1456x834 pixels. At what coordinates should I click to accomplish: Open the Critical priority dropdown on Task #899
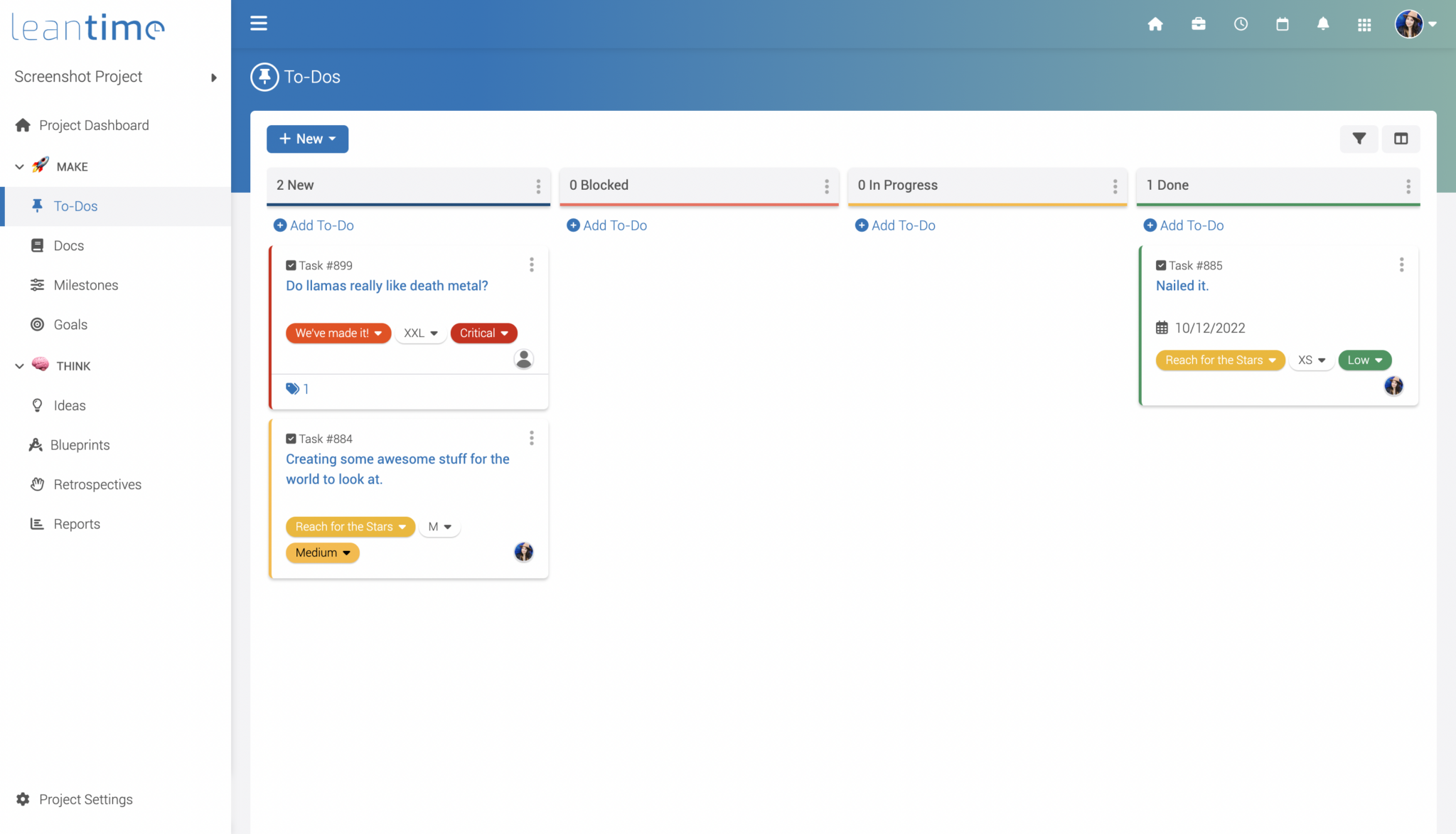(483, 333)
